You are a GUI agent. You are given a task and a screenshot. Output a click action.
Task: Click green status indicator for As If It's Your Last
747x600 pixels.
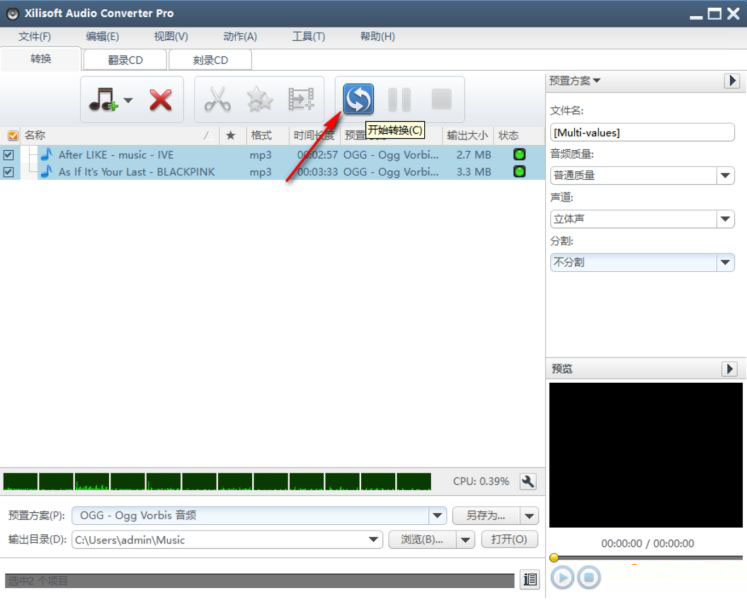(519, 171)
